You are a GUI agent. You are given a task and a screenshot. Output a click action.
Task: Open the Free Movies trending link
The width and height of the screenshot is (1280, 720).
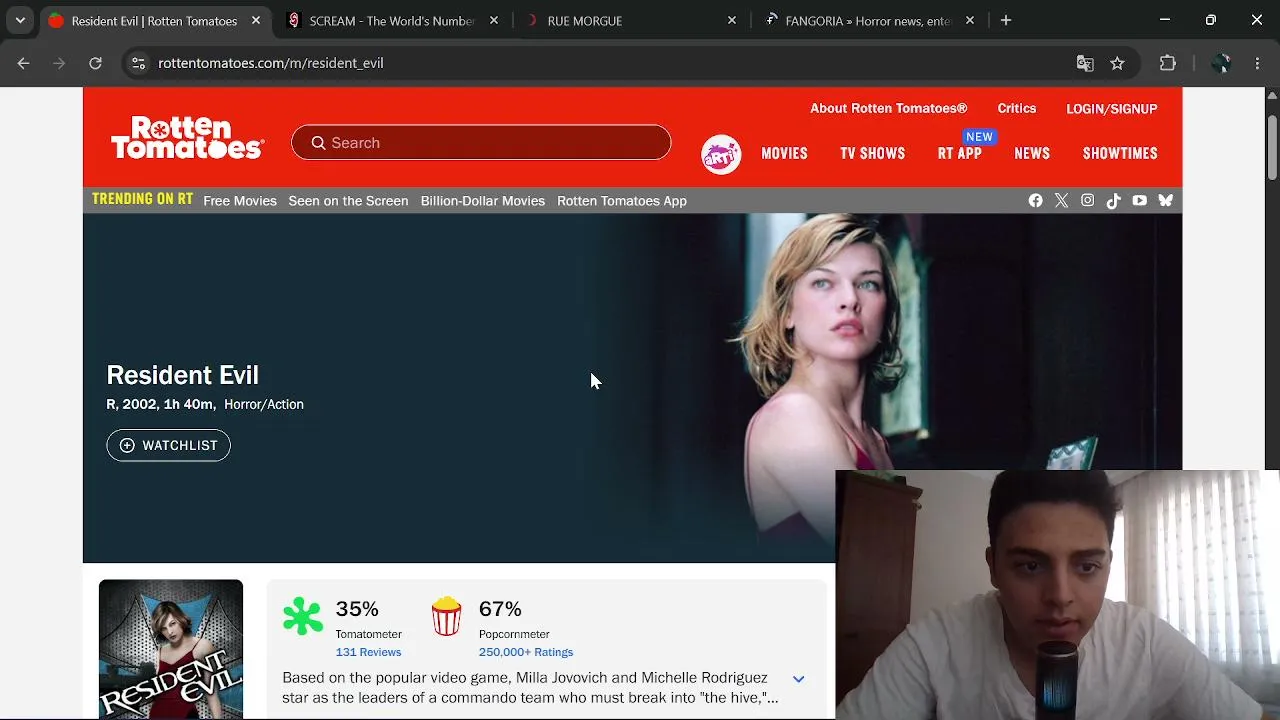(x=240, y=201)
